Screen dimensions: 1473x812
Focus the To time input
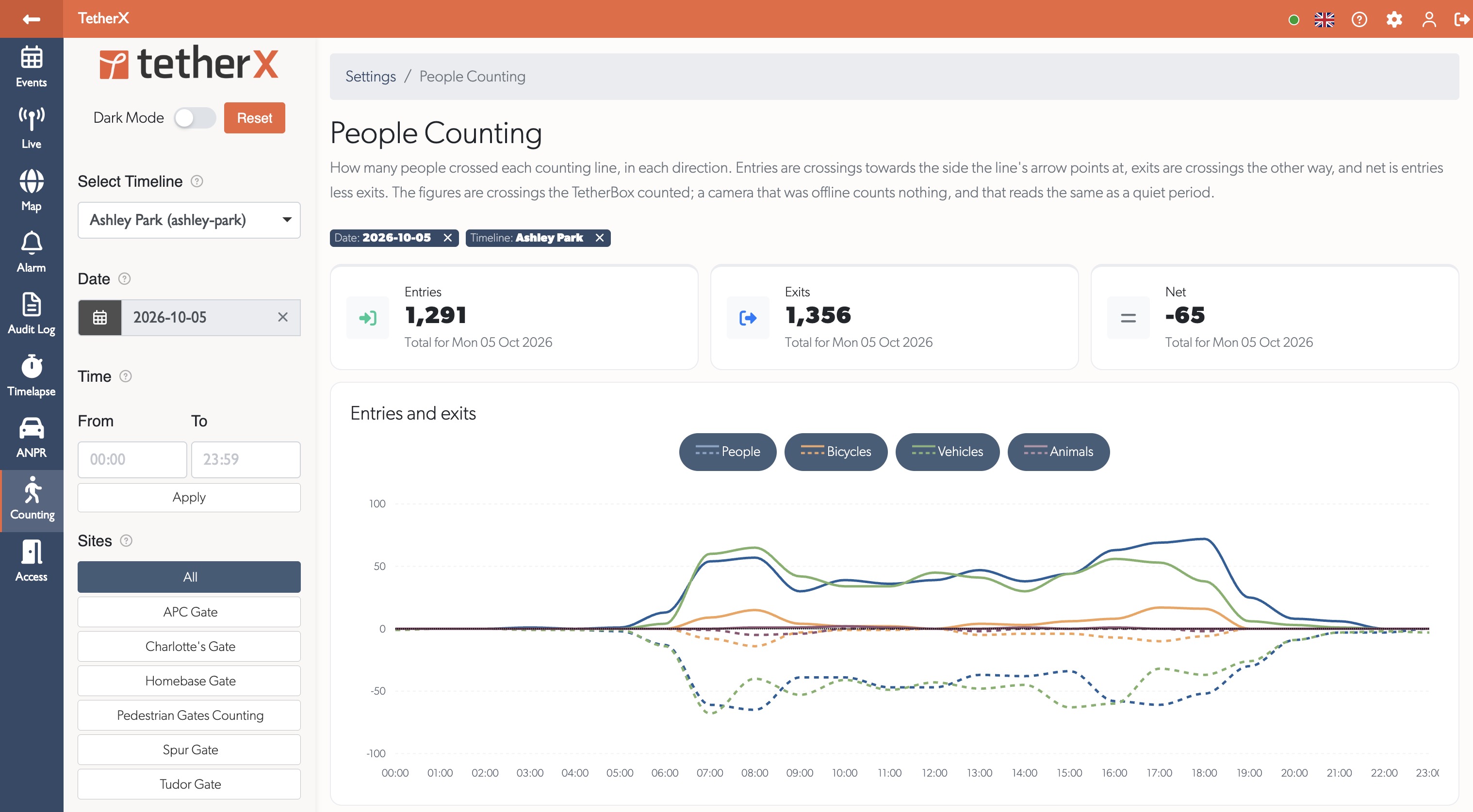[x=245, y=460]
